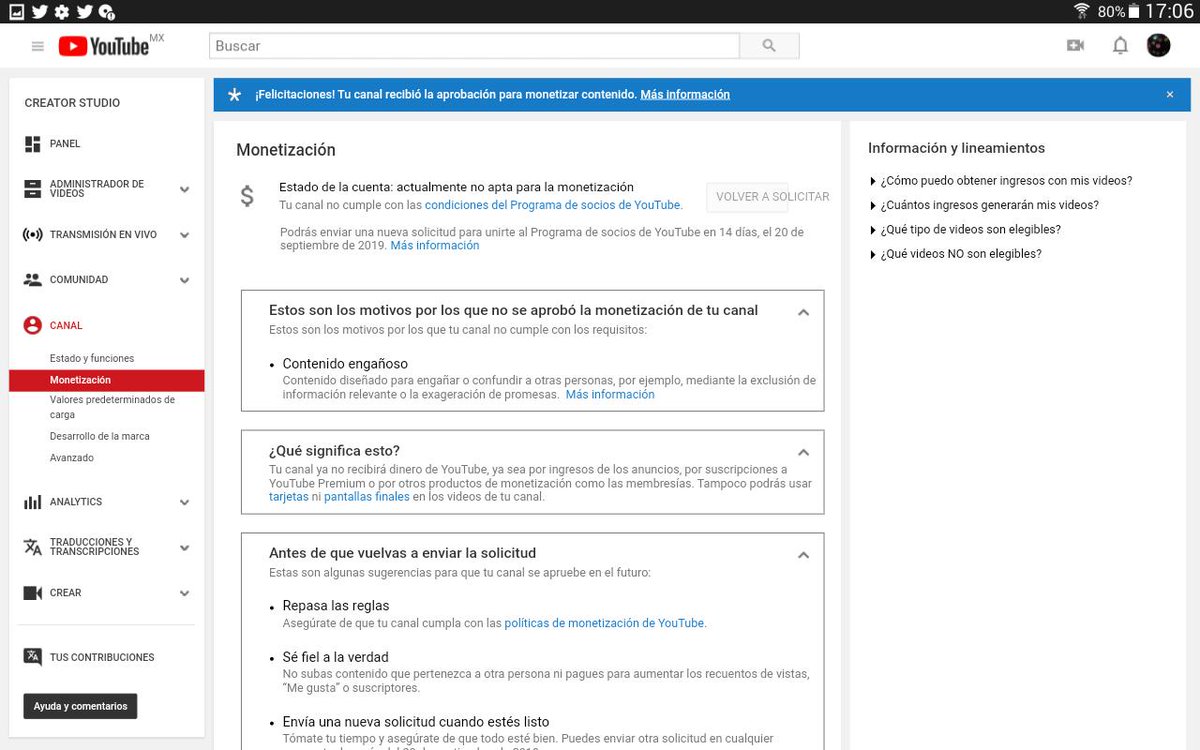The width and height of the screenshot is (1200, 750).
Task: Open the 'tarjetas' link
Action: coord(289,497)
